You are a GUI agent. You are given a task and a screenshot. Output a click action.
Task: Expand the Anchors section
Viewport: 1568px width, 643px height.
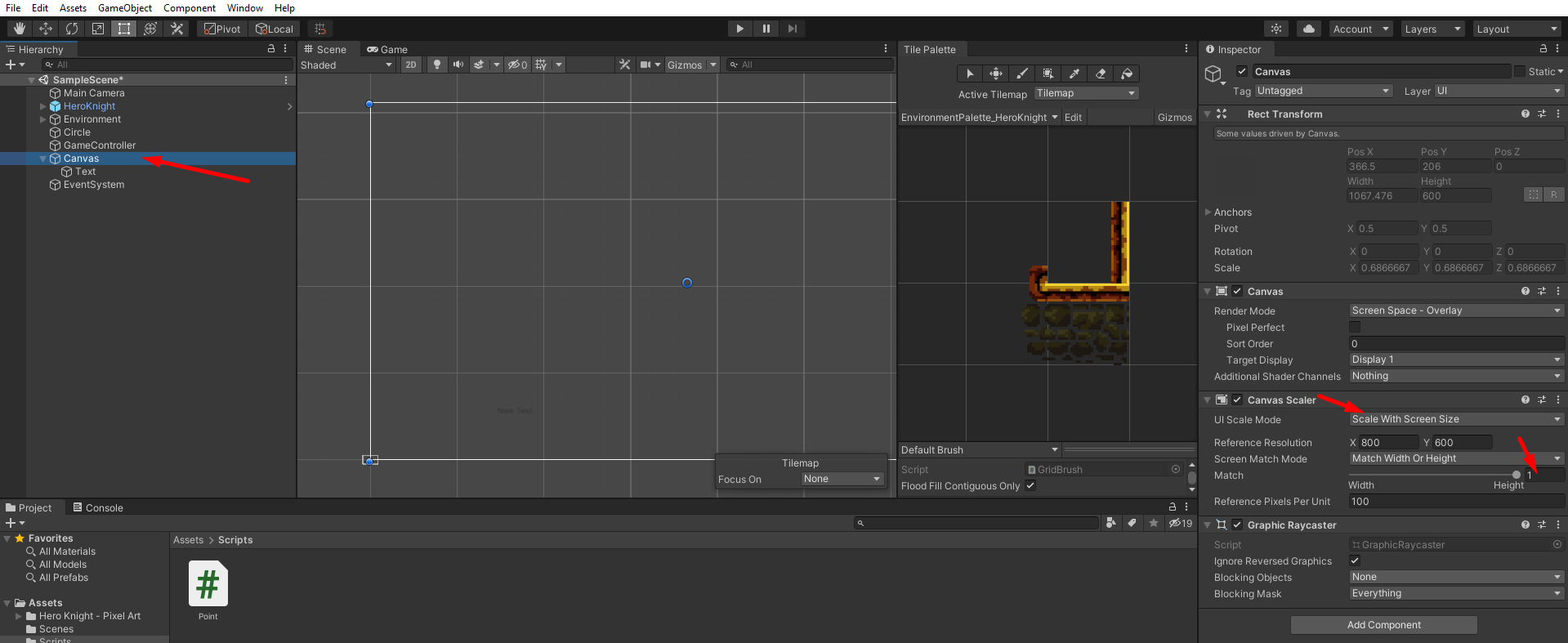pos(1208,212)
